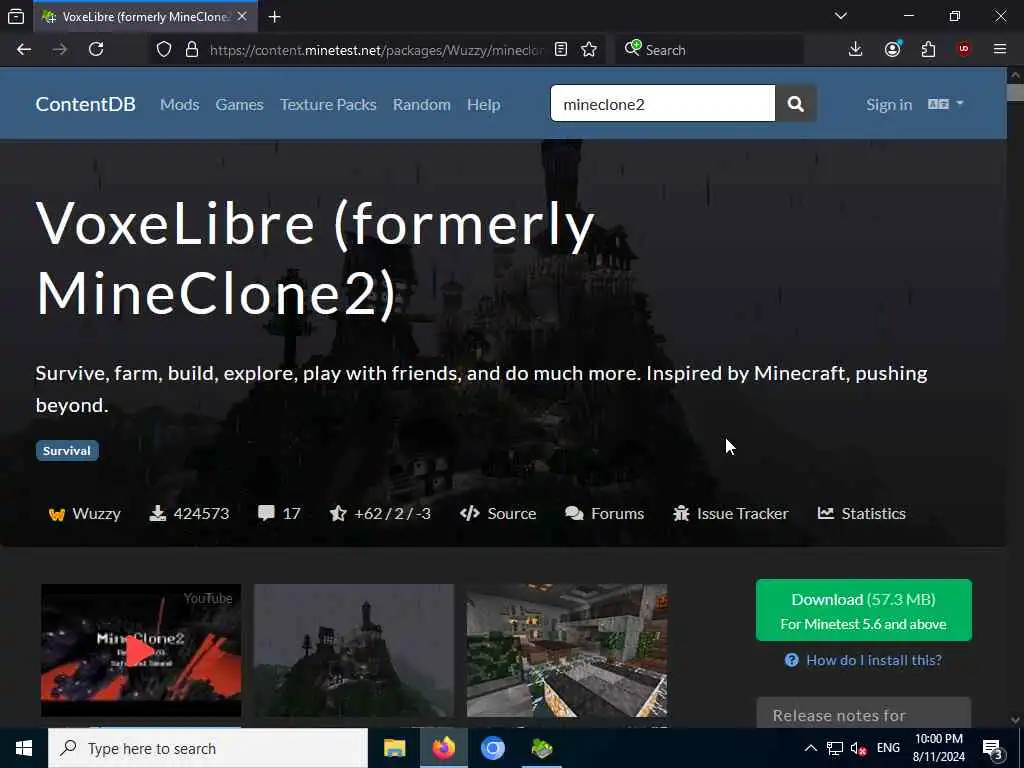Open the tracking protection shield icon
The image size is (1024, 768).
164,50
